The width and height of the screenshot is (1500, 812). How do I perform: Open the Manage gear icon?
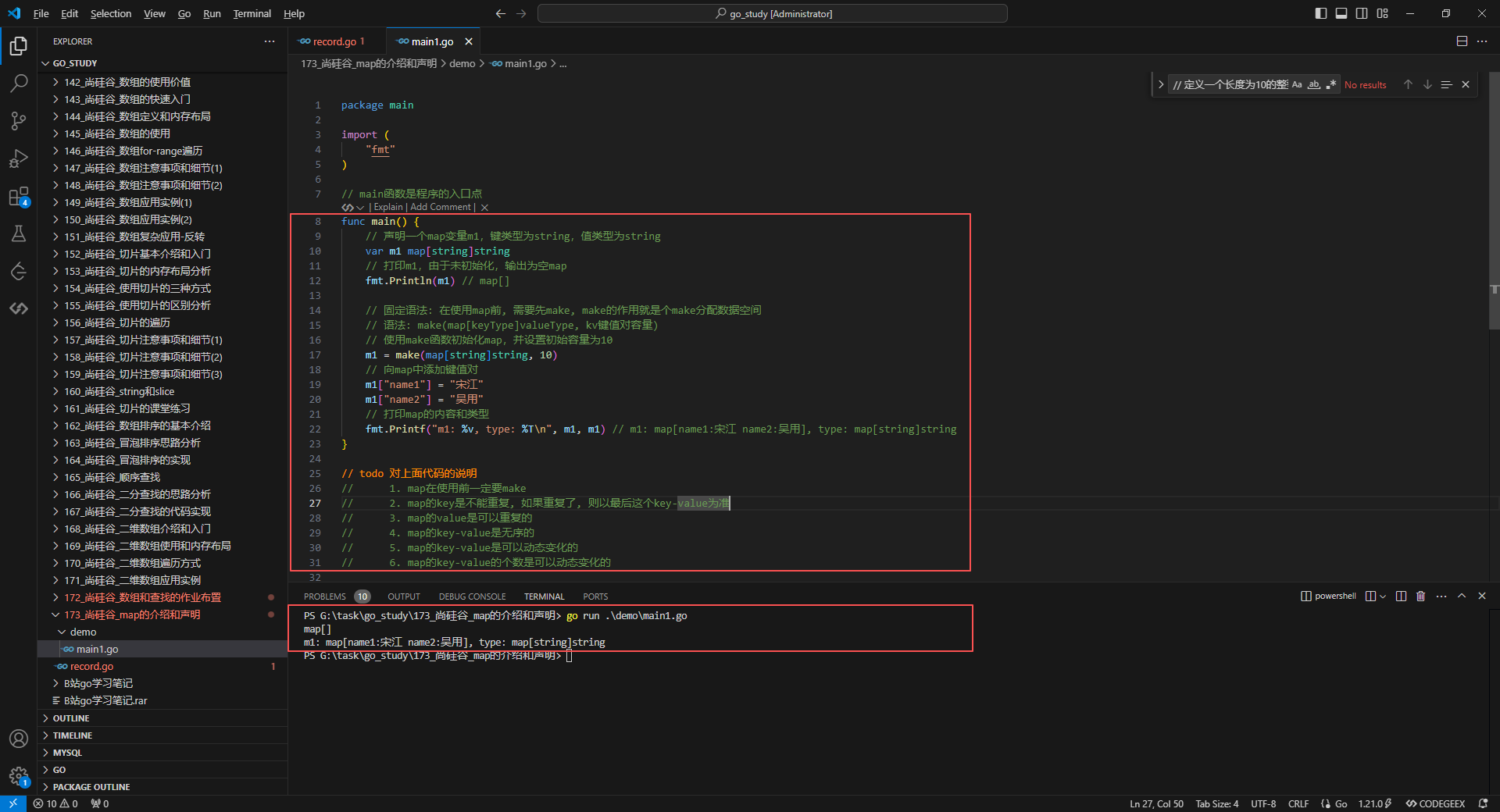point(19,776)
